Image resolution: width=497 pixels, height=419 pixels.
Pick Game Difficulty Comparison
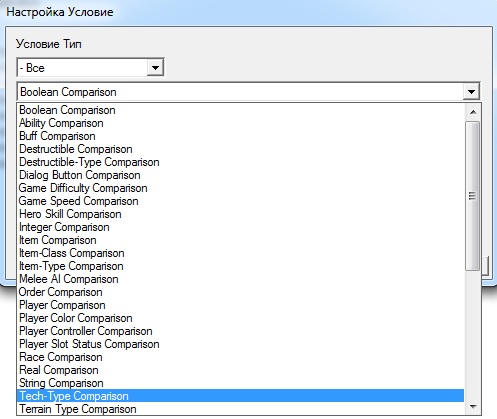(x=240, y=188)
